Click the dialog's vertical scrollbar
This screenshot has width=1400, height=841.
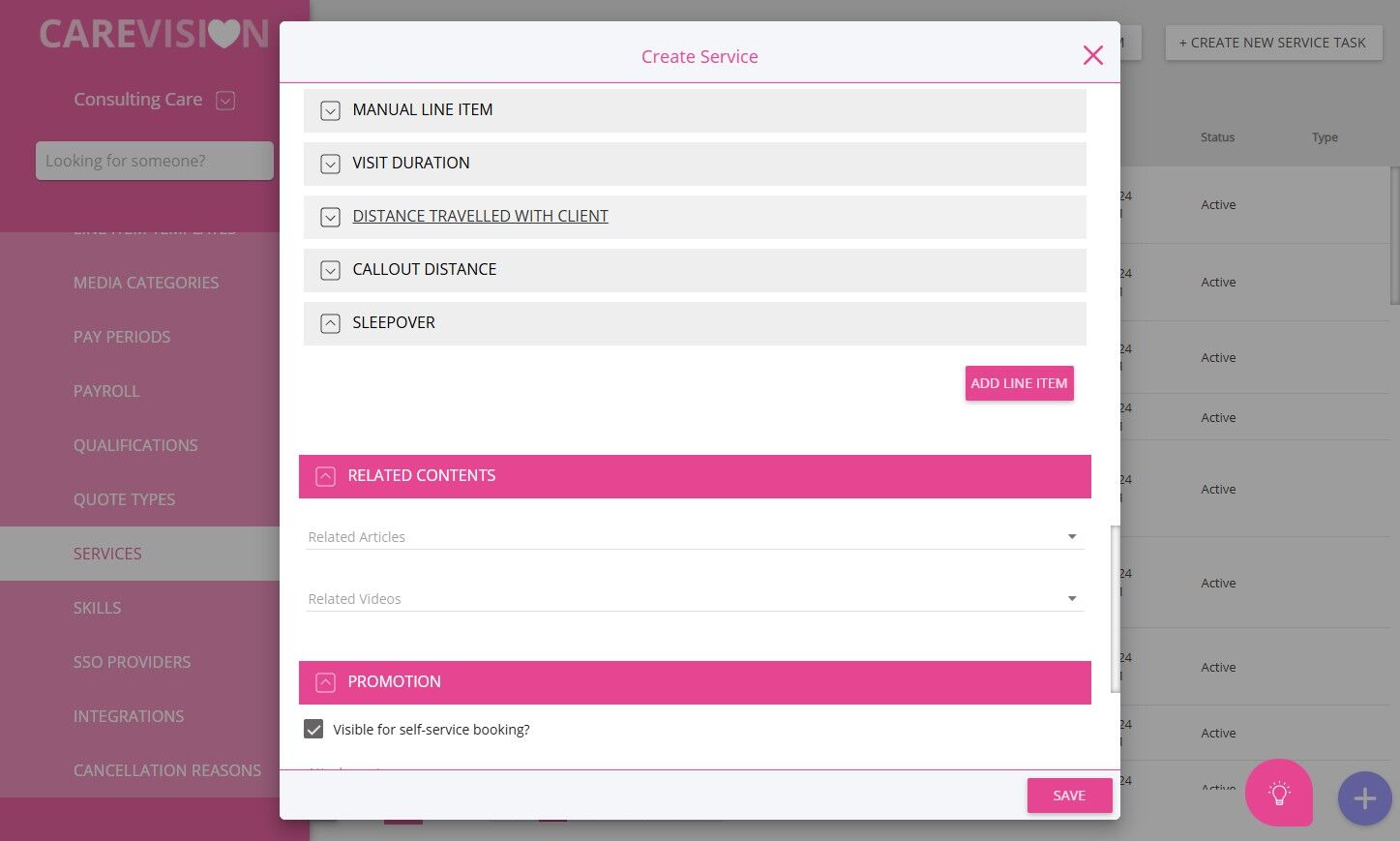[x=1115, y=609]
